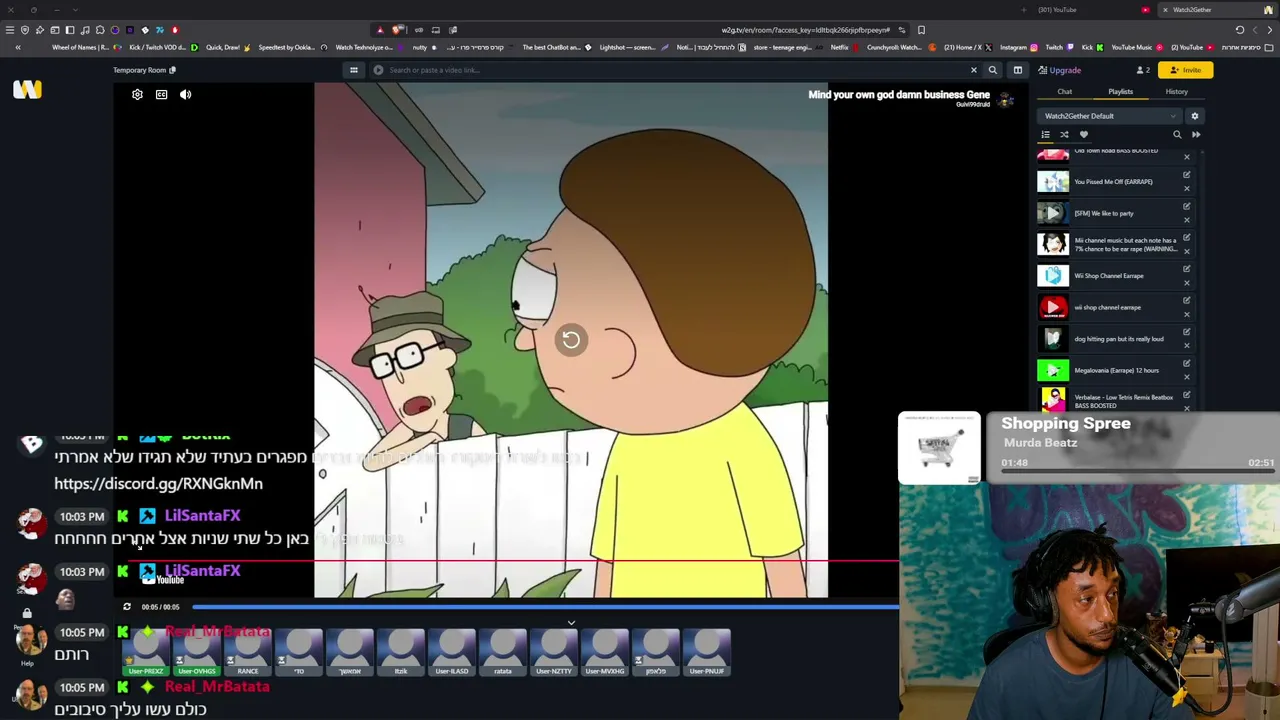Screen dimensions: 1280x720
Task: Expand hidden bookmarks double chevron
Action: pyautogui.click(x=17, y=47)
